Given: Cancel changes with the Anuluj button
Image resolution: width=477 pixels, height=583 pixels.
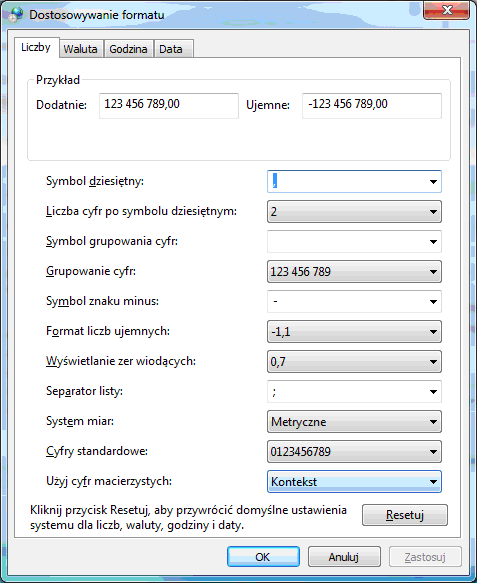Looking at the screenshot, I should (x=344, y=557).
